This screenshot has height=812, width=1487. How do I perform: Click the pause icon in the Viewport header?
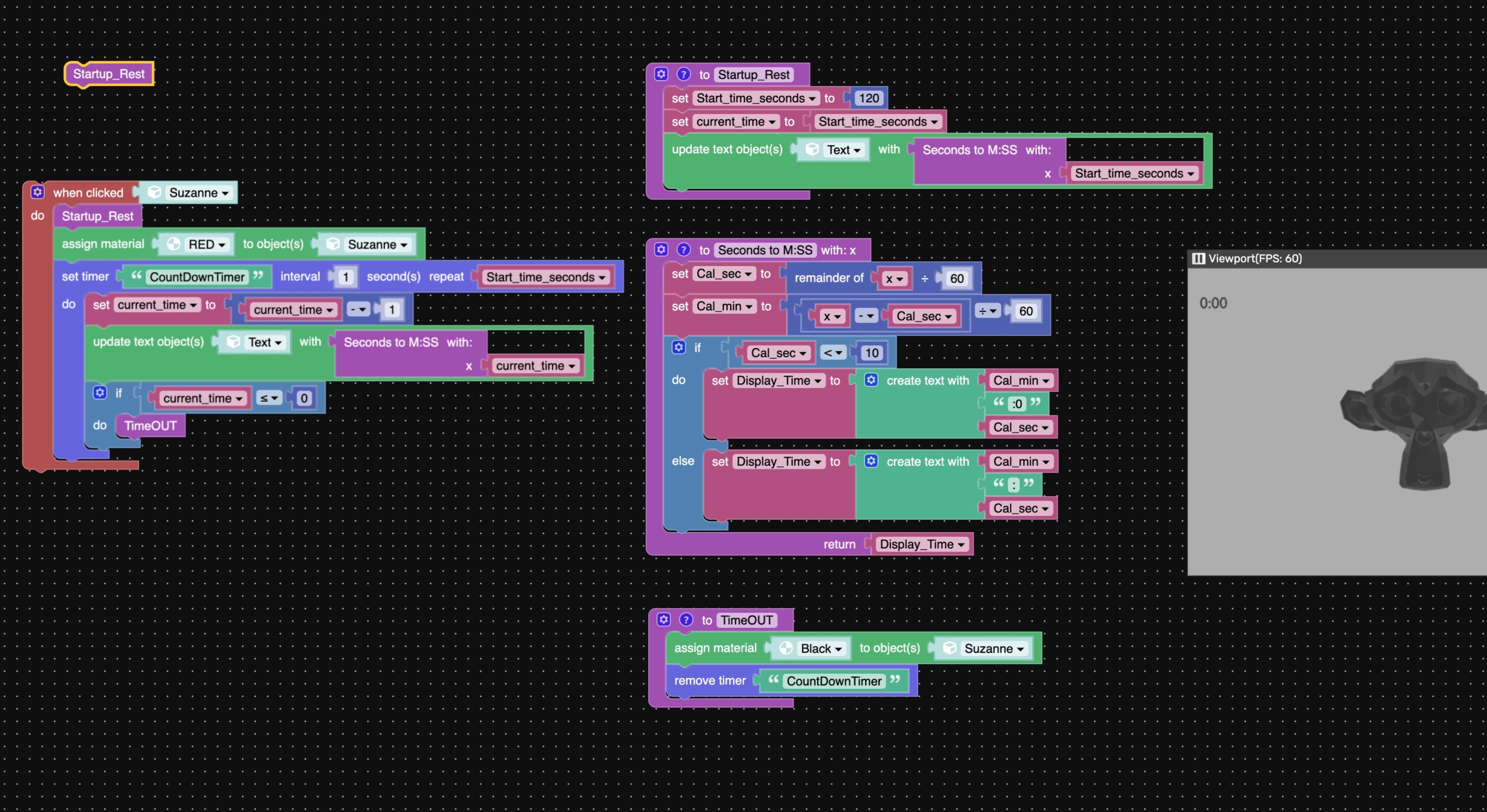tap(1198, 258)
